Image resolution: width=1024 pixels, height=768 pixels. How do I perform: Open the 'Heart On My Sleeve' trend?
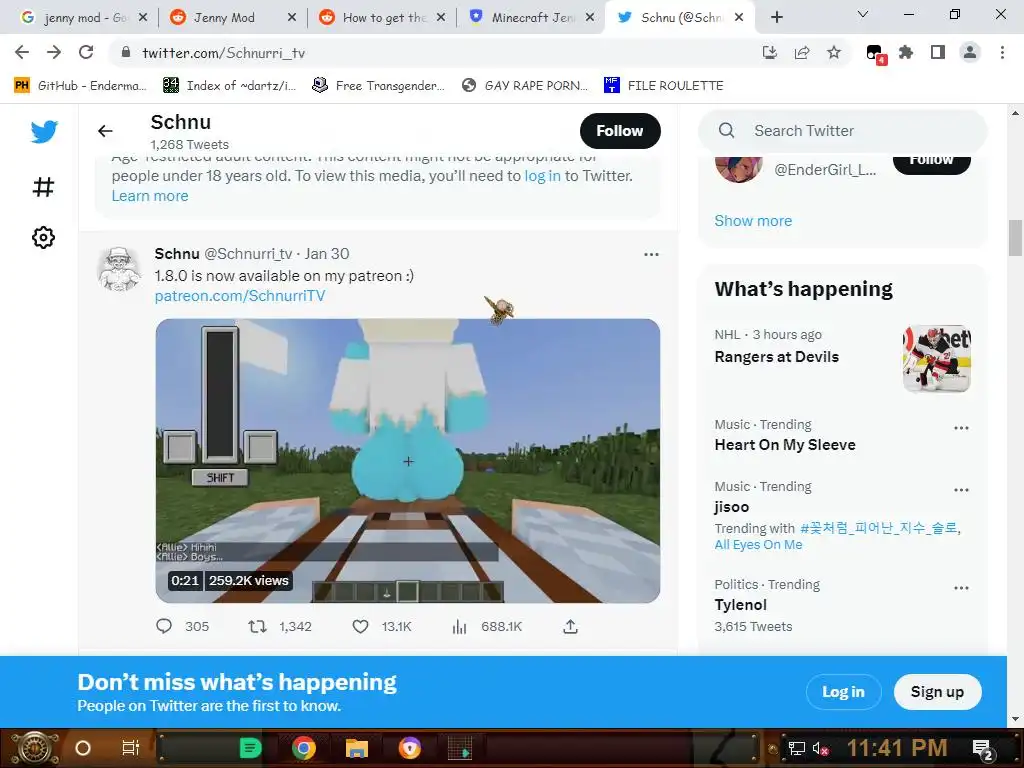click(x=785, y=445)
